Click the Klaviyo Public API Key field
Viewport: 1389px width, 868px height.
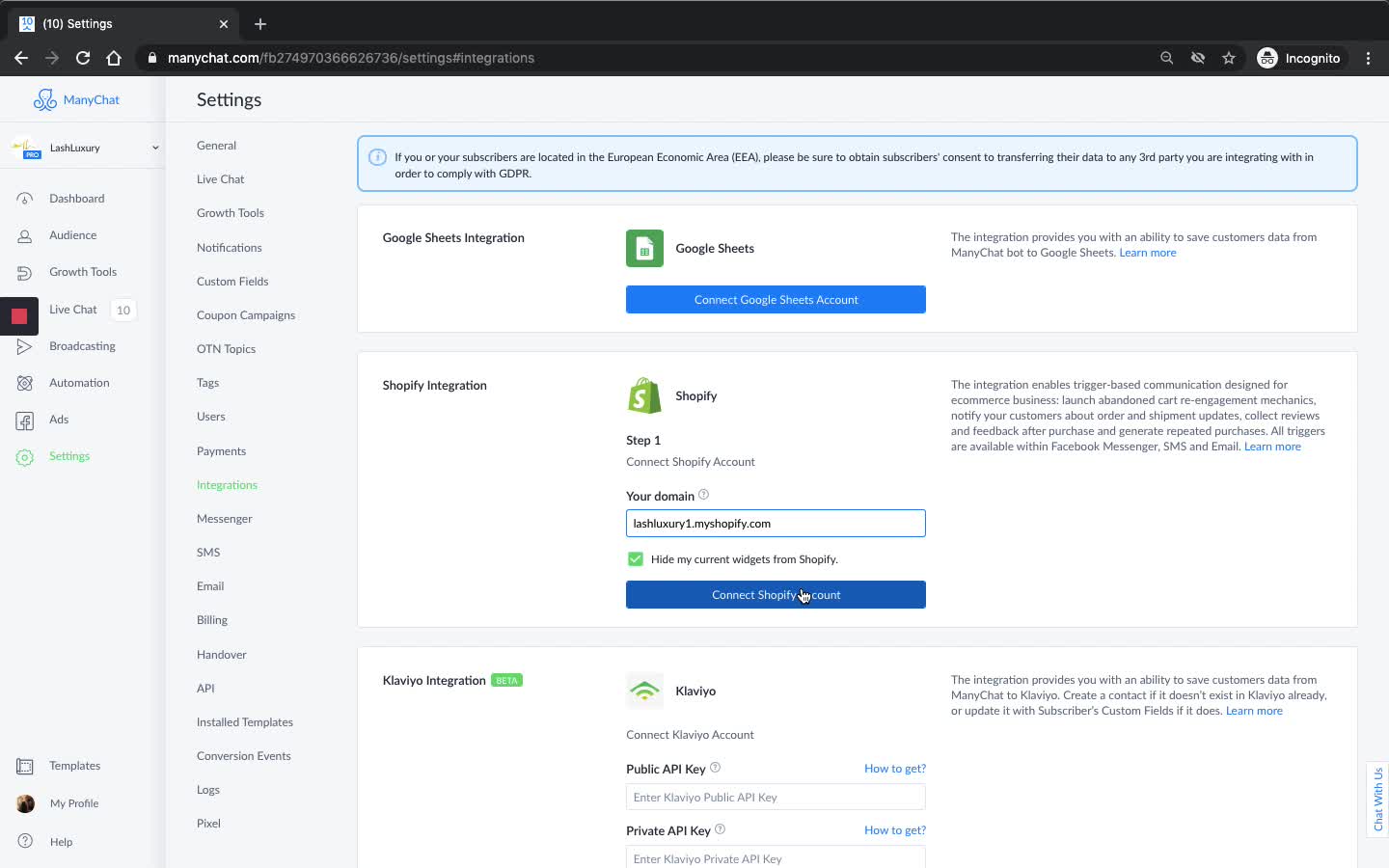(776, 798)
